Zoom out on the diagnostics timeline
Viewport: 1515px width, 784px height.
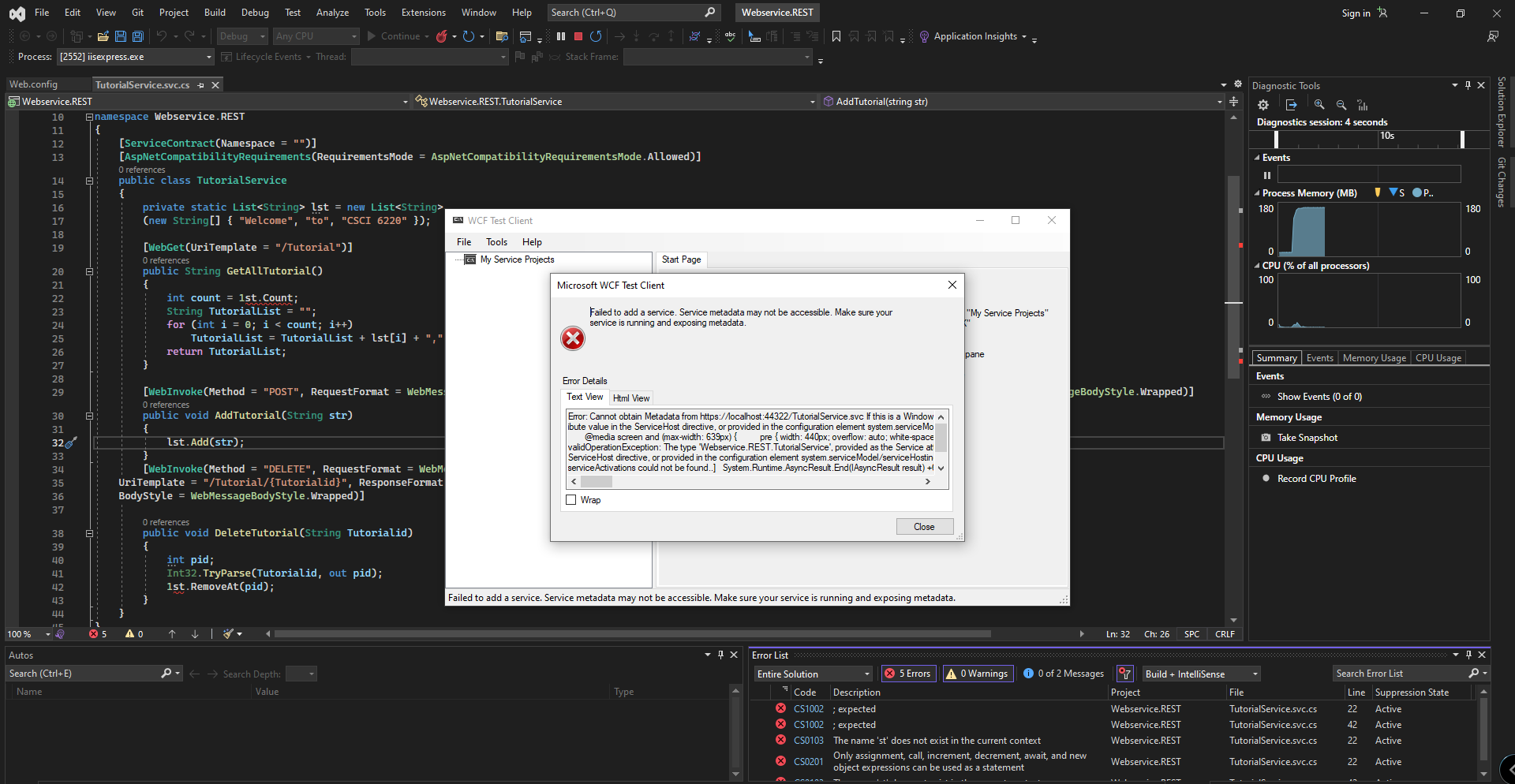click(1341, 105)
